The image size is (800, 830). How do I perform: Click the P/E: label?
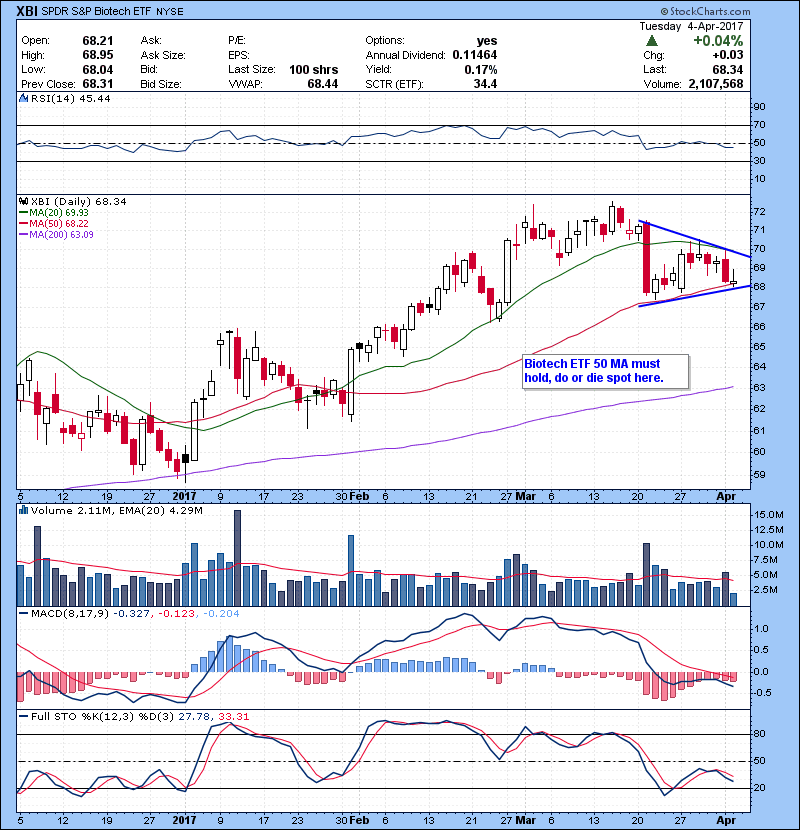(237, 41)
